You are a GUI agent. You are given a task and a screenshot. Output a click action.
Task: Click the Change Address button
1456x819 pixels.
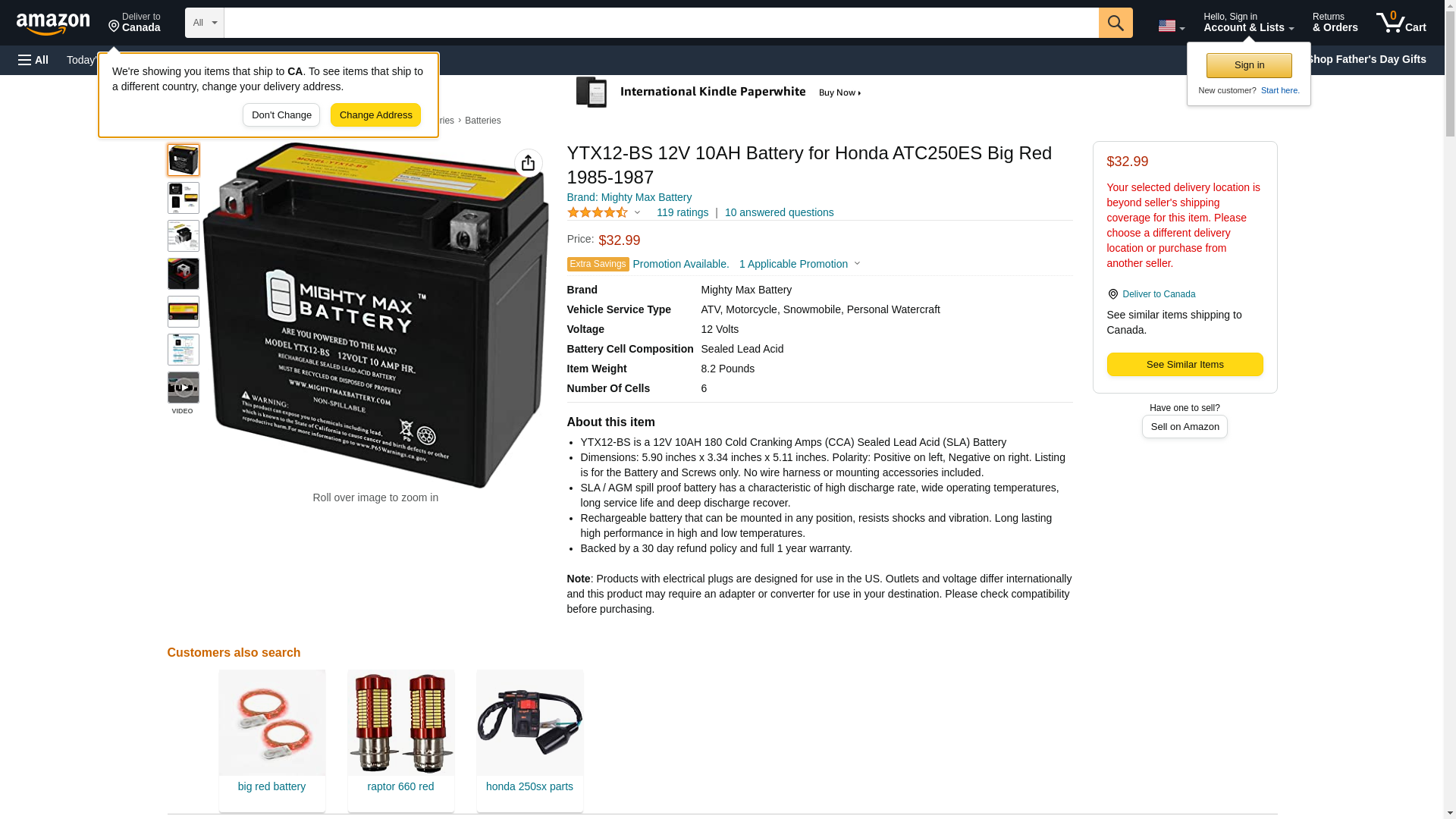[x=375, y=115]
